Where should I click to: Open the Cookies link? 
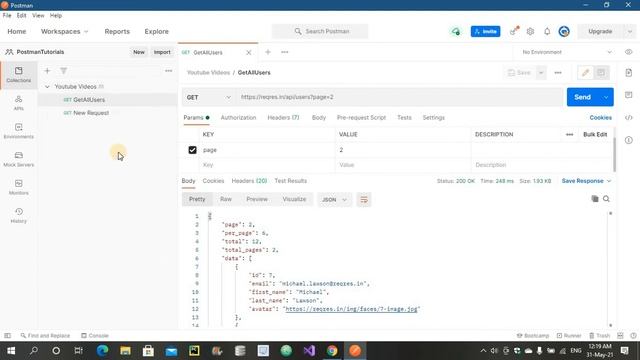point(600,118)
